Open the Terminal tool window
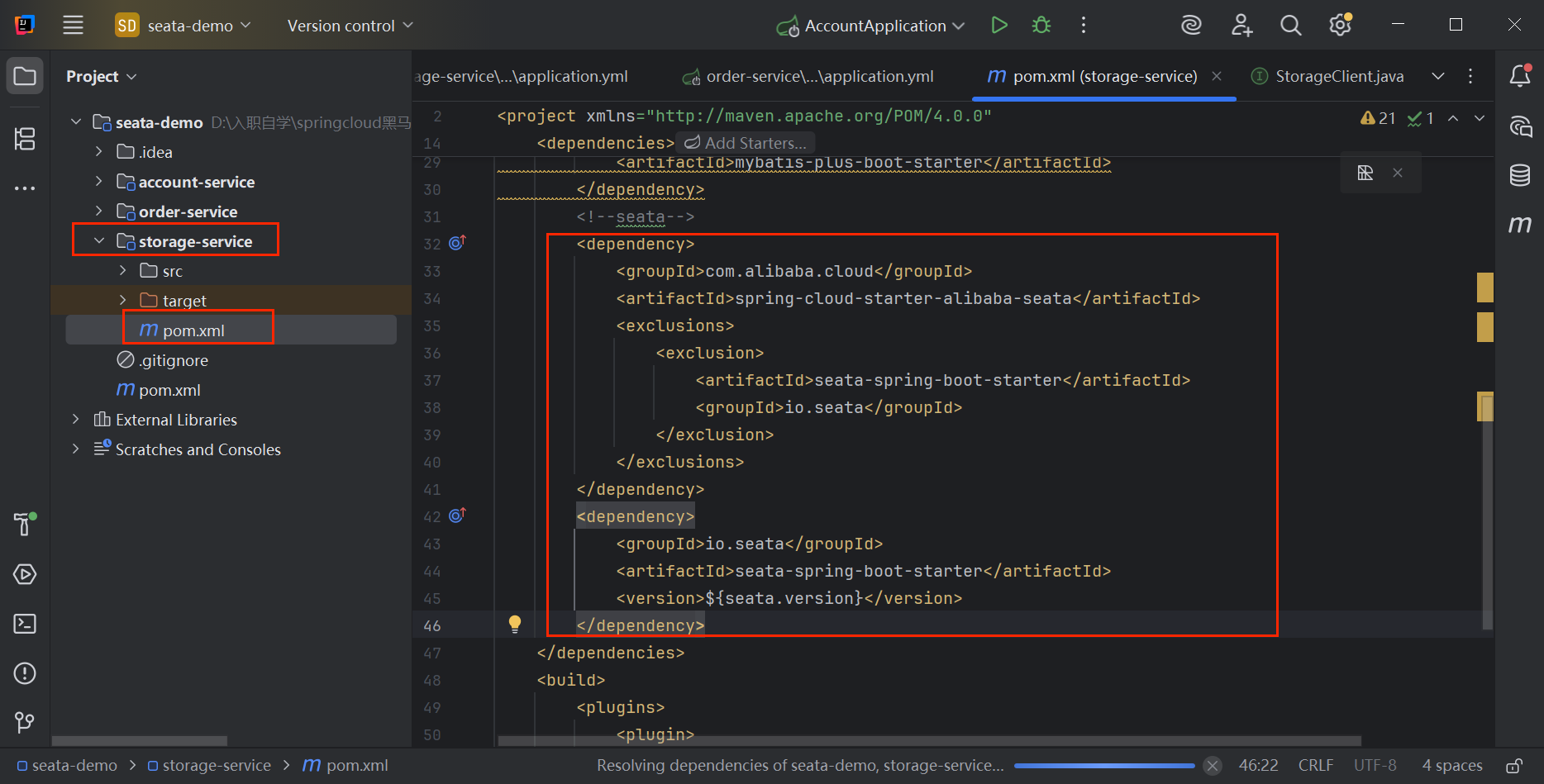This screenshot has height=784, width=1544. pos(25,624)
